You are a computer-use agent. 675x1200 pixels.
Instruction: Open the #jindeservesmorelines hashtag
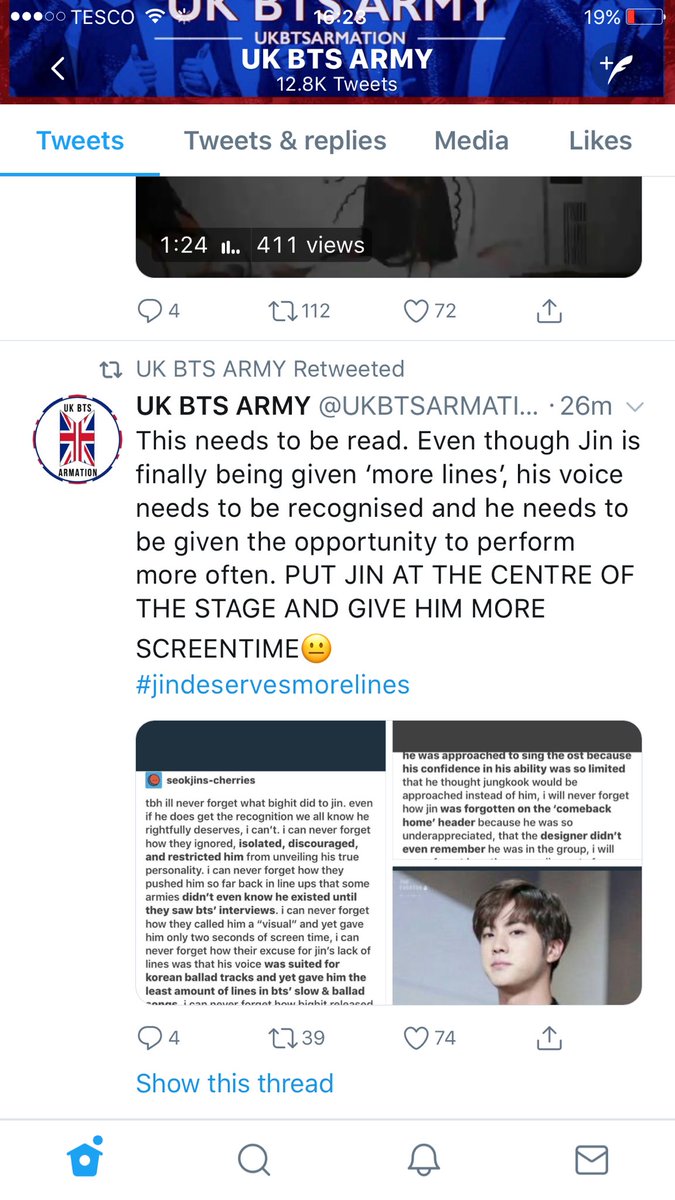tap(273, 685)
